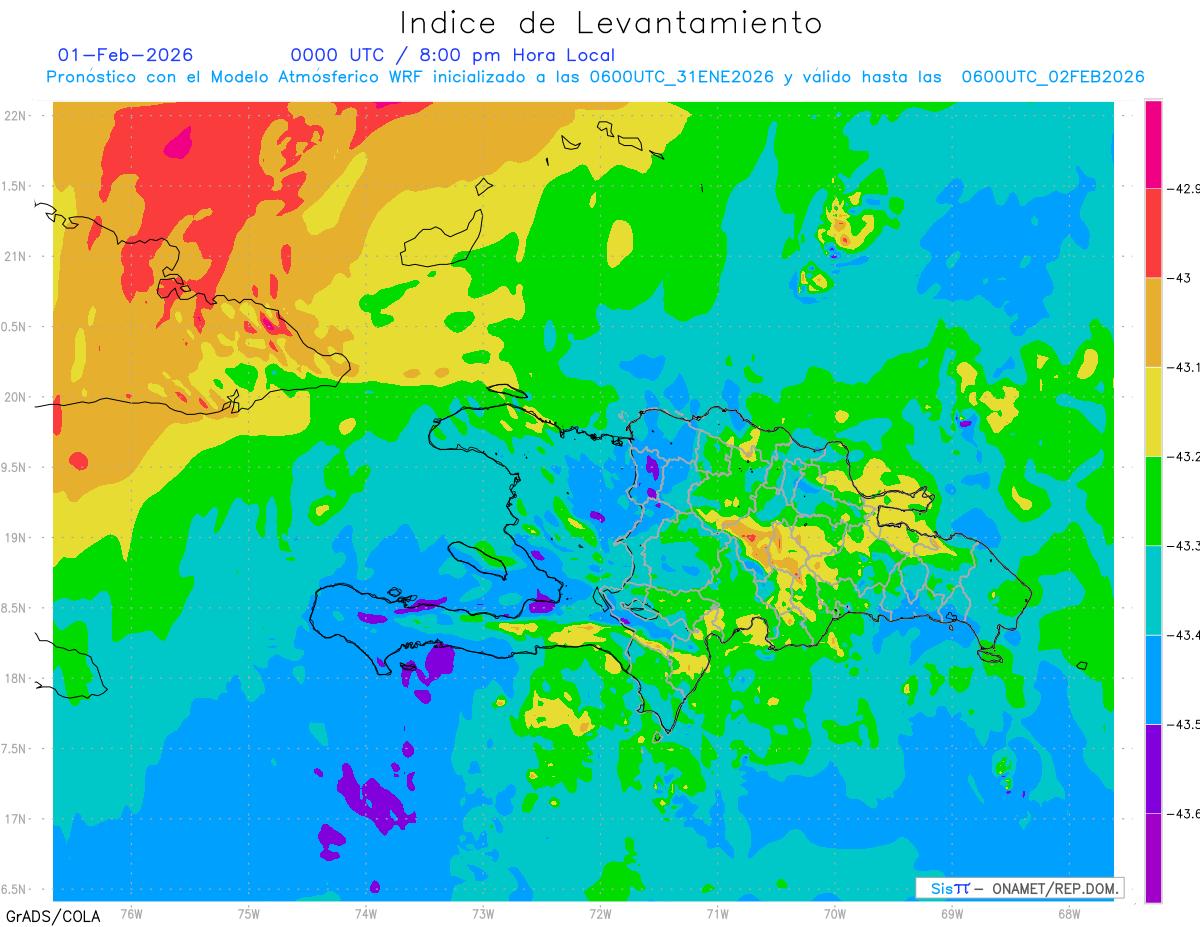1200x927 pixels.
Task: Click the "69W" longitude label
Action: coord(952,912)
